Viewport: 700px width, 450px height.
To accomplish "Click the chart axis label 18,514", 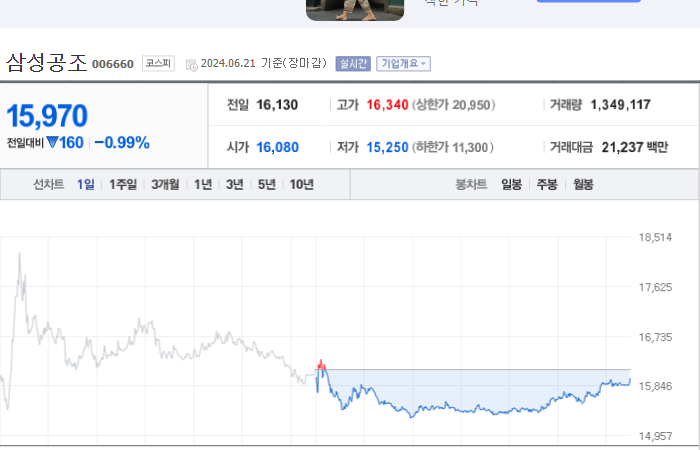I will (x=655, y=237).
